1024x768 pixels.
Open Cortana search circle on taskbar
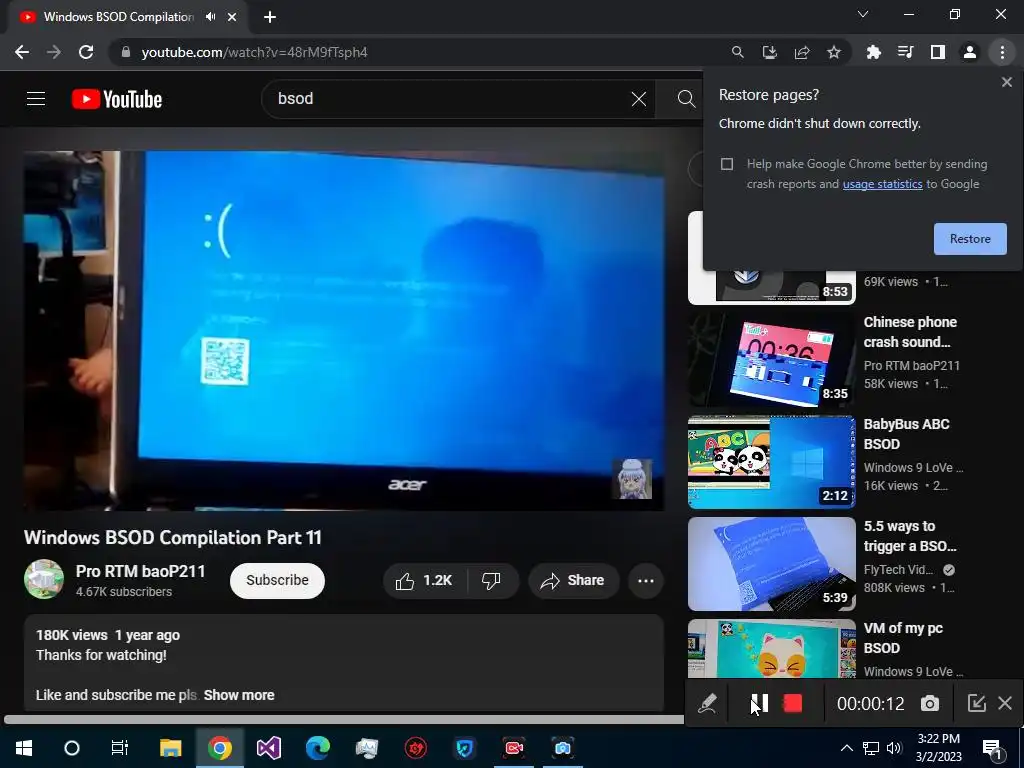72,748
